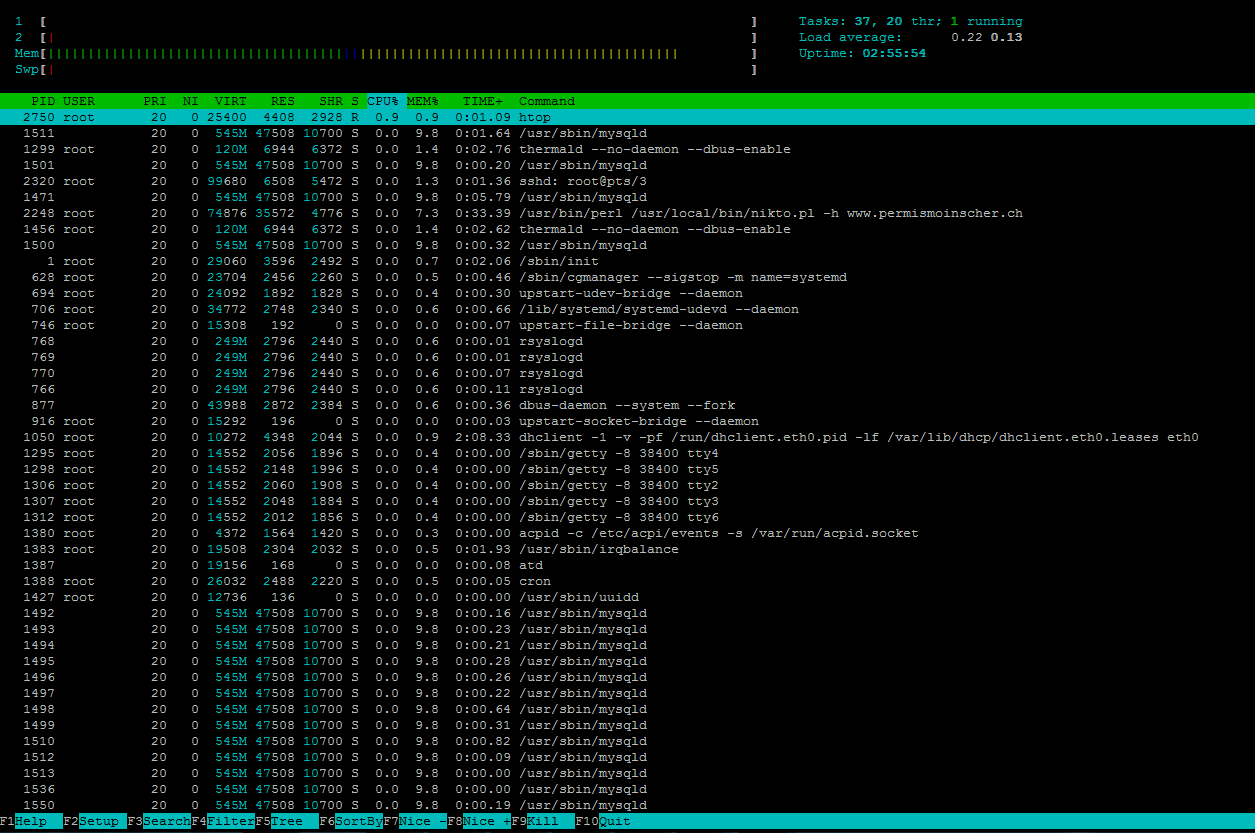Select the sshd: root@pts/3 process row
Screen dimensions: 1255x833
627,181
